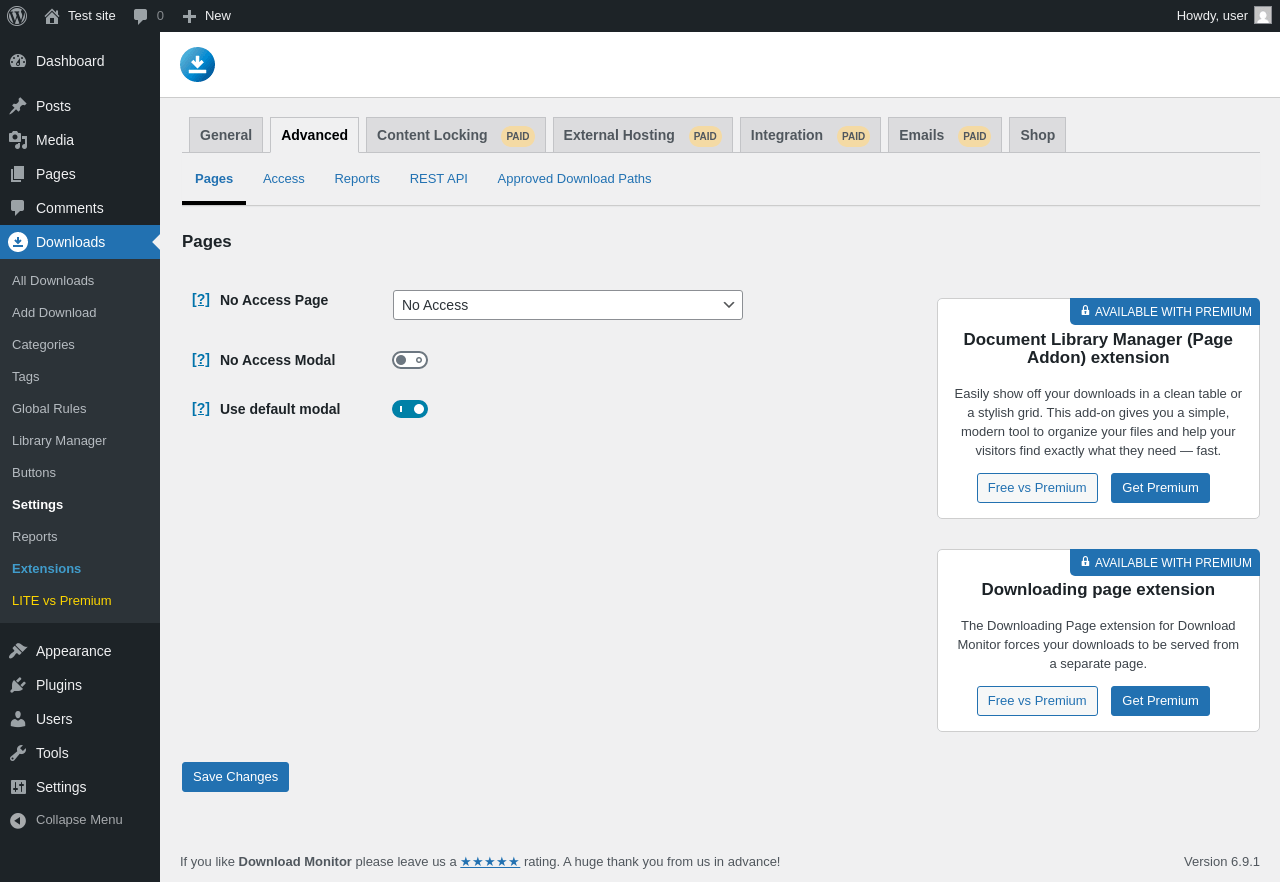
Task: Switch to the General tab
Action: click(x=226, y=135)
